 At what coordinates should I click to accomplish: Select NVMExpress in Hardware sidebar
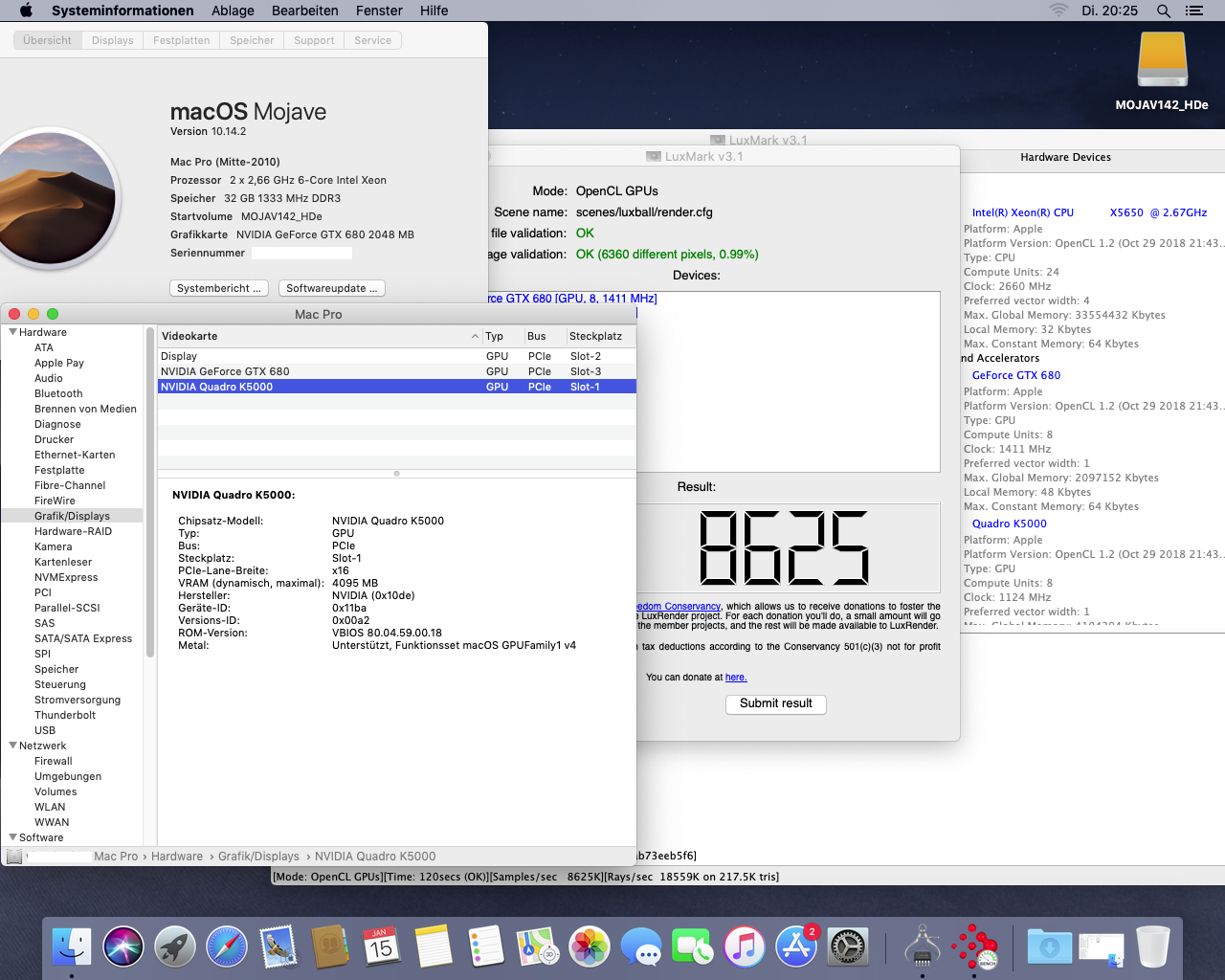click(x=66, y=577)
